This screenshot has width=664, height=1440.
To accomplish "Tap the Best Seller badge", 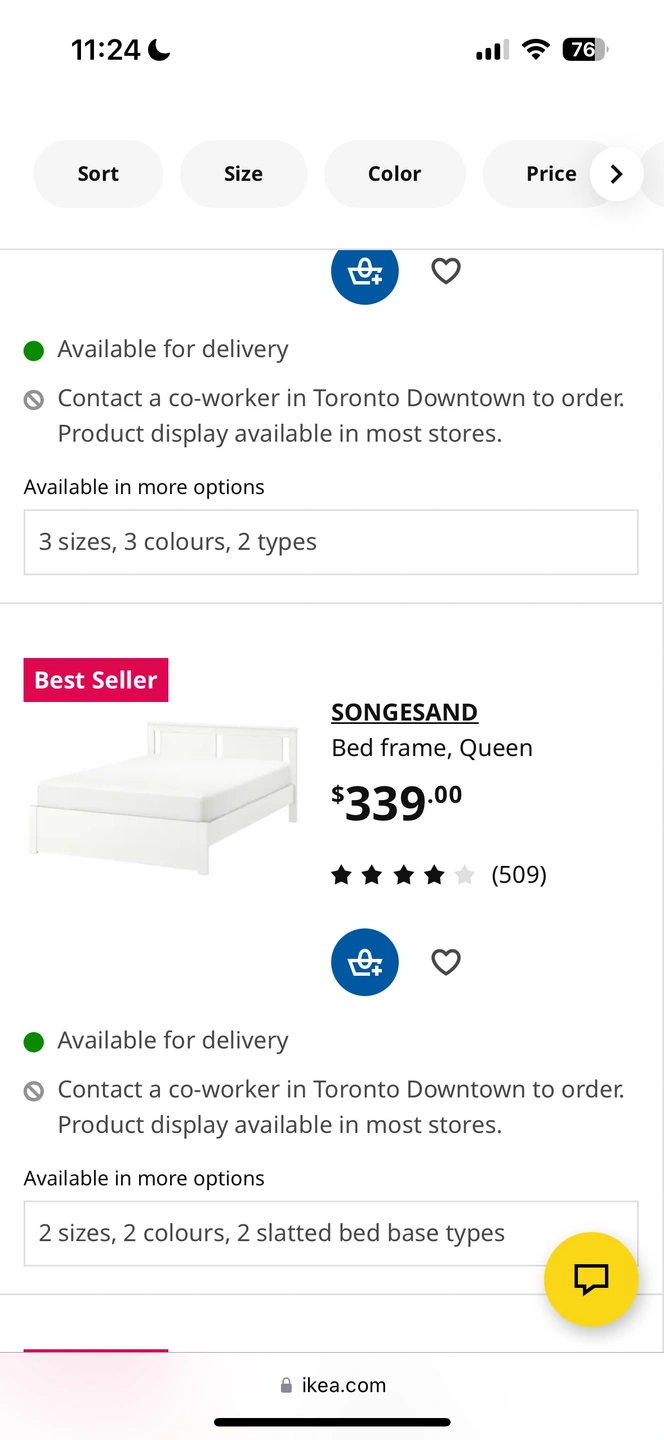I will pyautogui.click(x=96, y=680).
